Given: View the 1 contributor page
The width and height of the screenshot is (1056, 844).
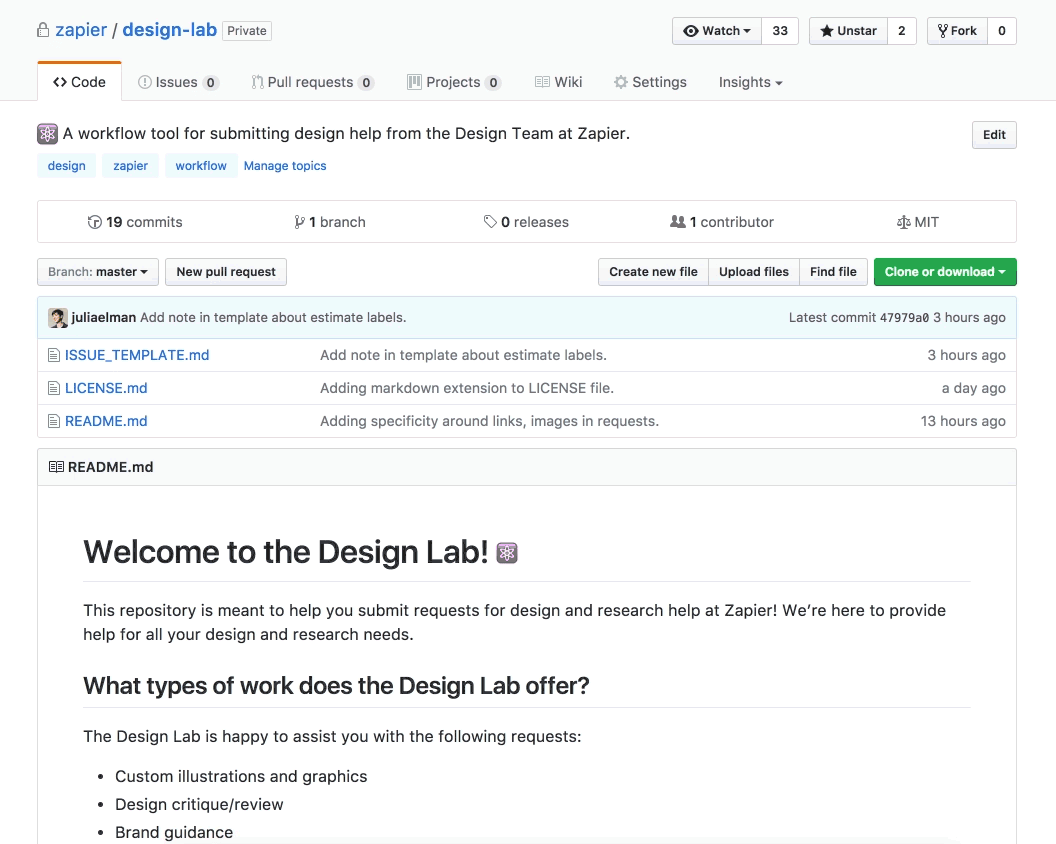Looking at the screenshot, I should coord(722,222).
